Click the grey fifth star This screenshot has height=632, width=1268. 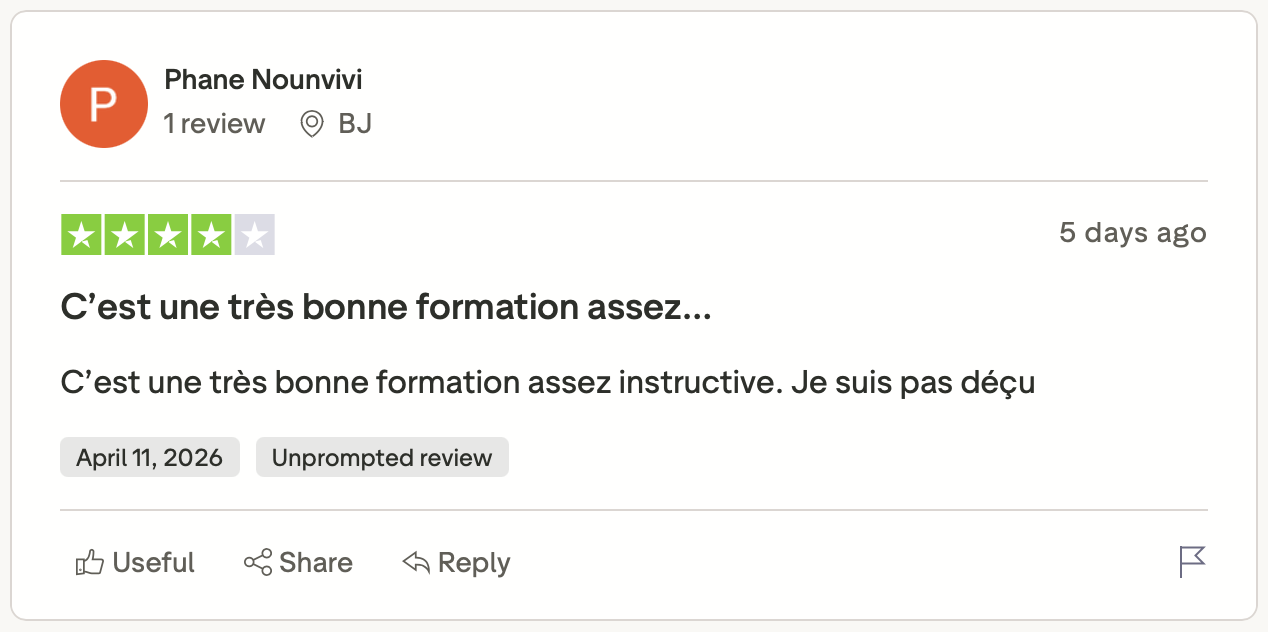click(x=254, y=235)
